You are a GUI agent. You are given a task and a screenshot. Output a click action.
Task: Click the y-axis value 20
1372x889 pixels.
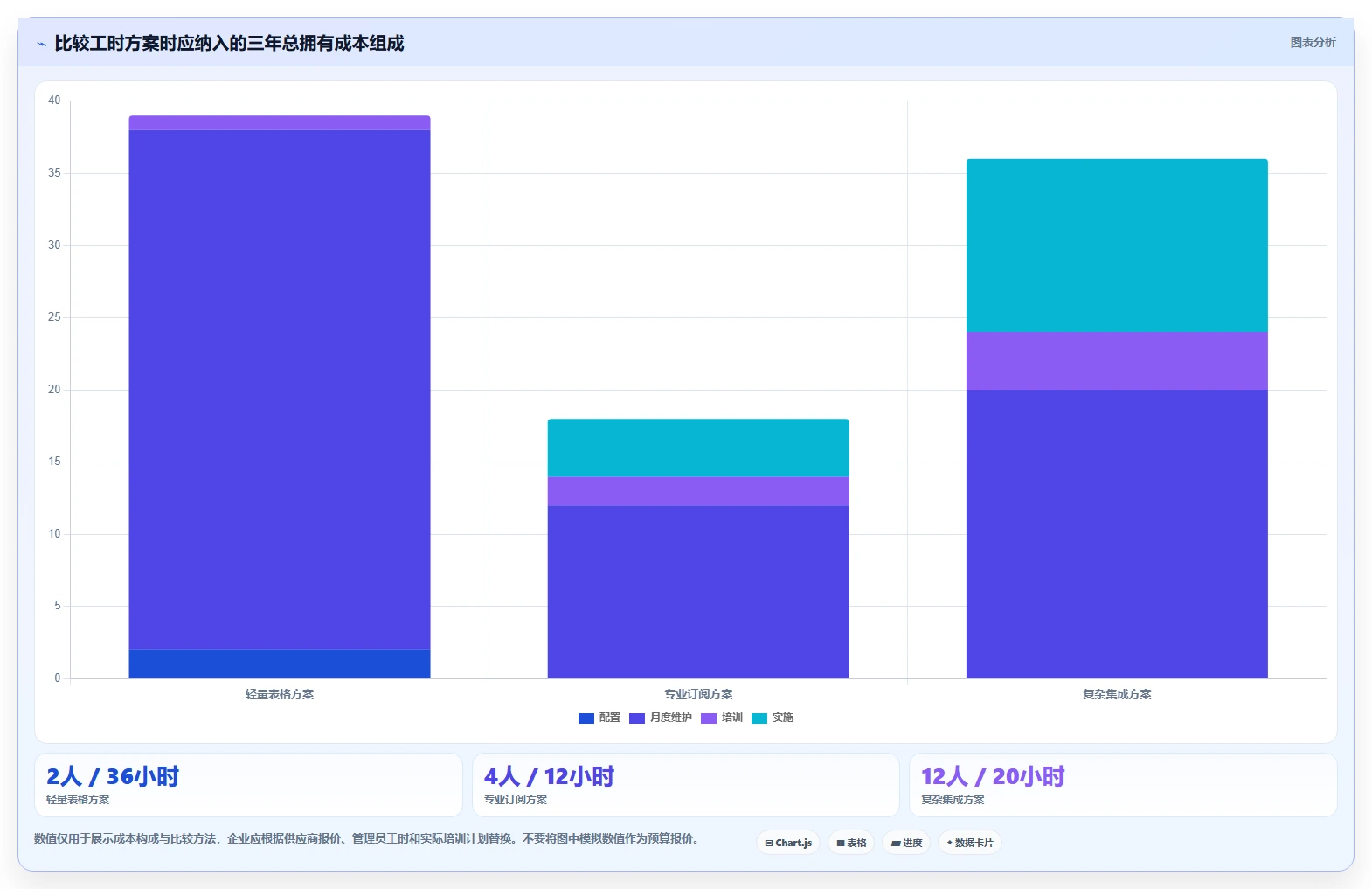(x=54, y=390)
